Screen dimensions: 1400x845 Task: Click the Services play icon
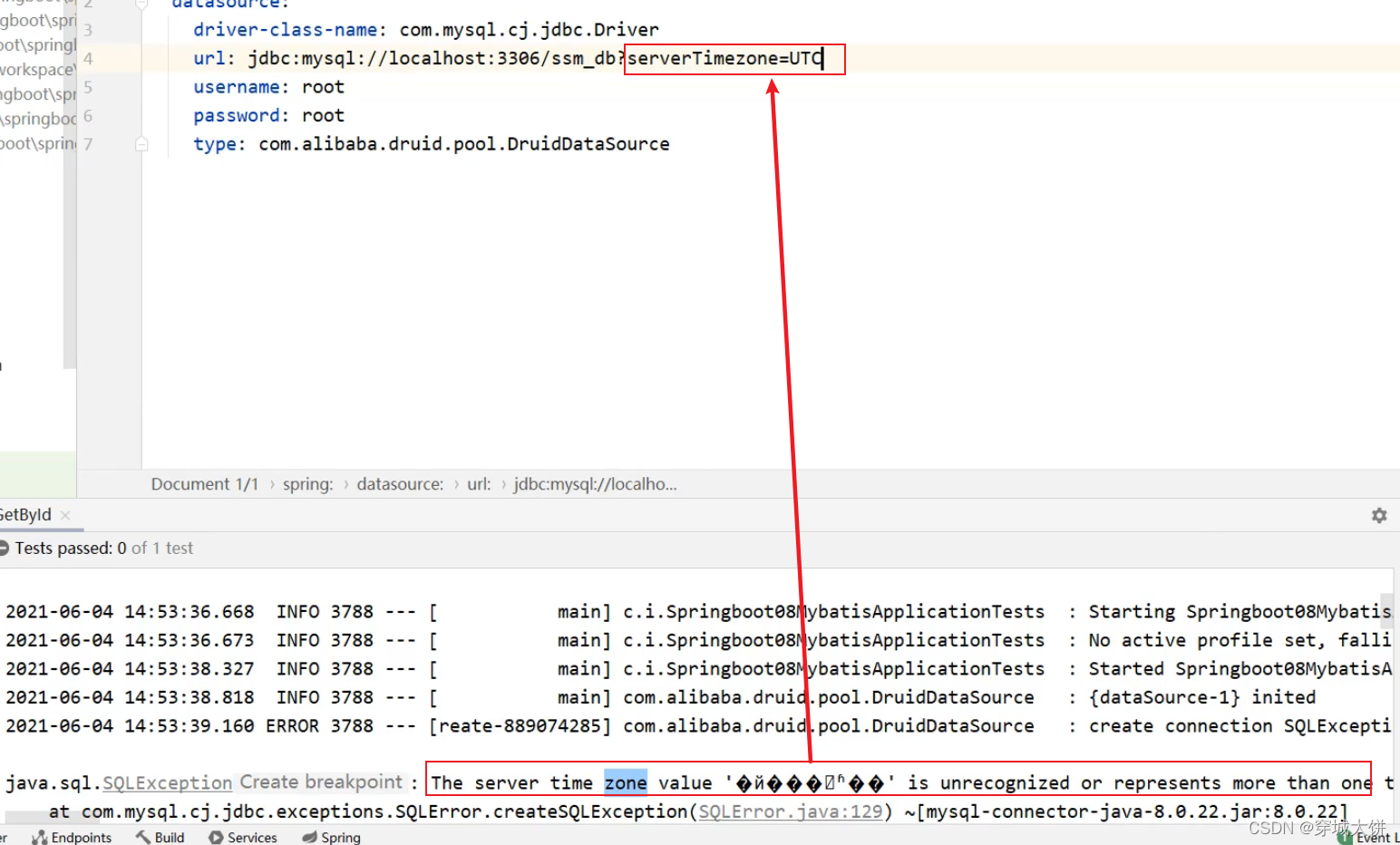(216, 838)
